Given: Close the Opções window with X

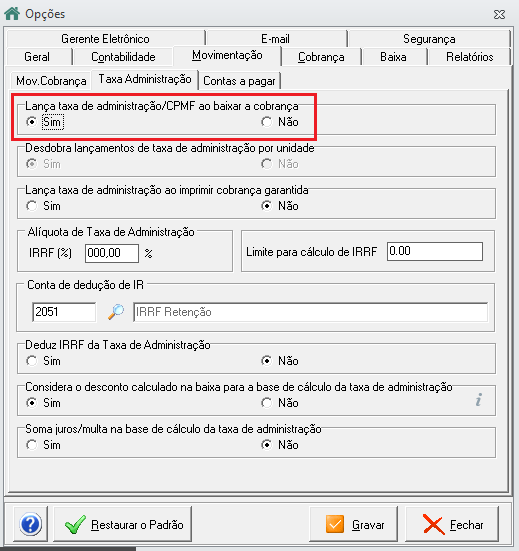Looking at the screenshot, I should click(499, 14).
